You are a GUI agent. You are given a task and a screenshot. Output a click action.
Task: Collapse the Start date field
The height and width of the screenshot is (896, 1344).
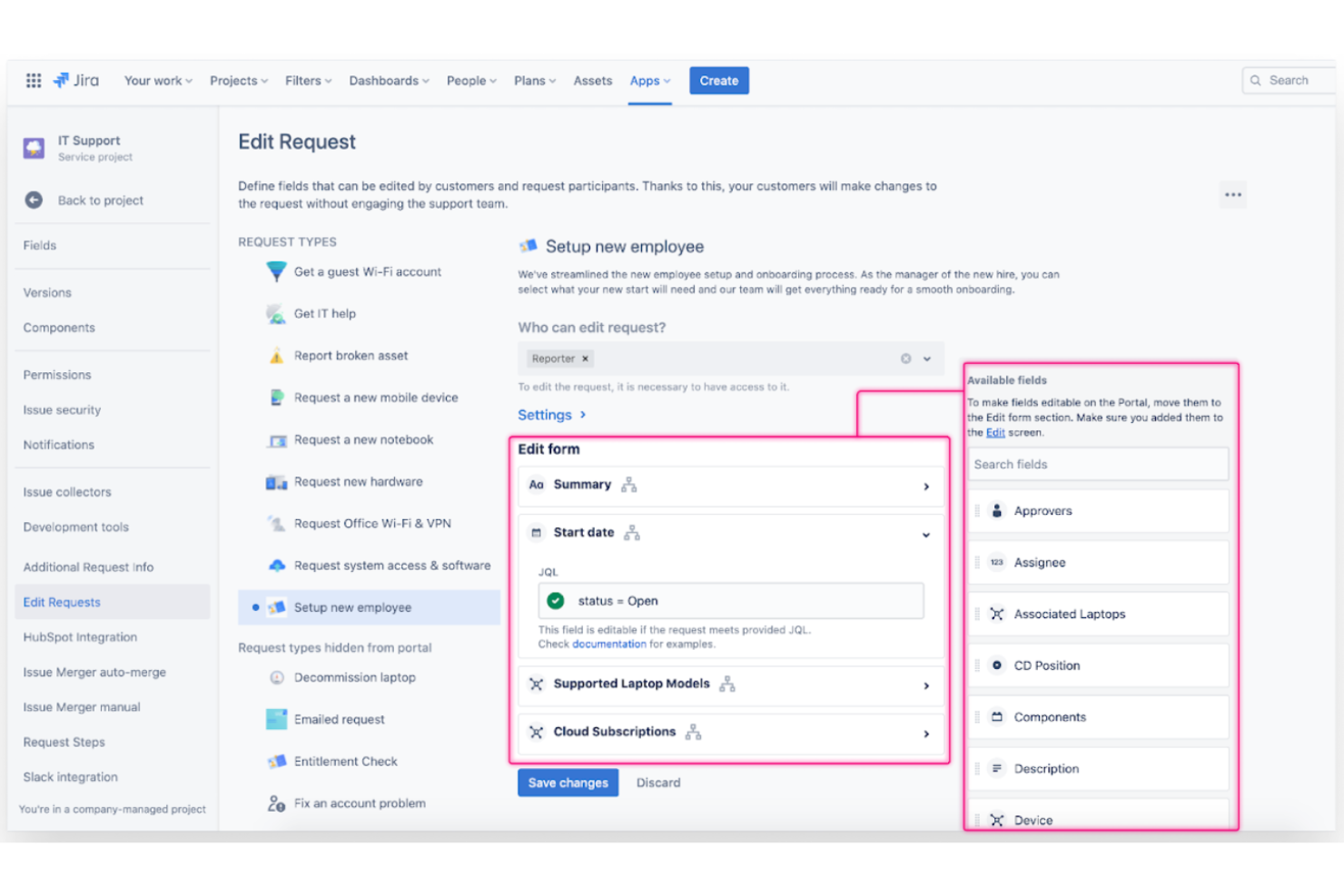coord(926,534)
